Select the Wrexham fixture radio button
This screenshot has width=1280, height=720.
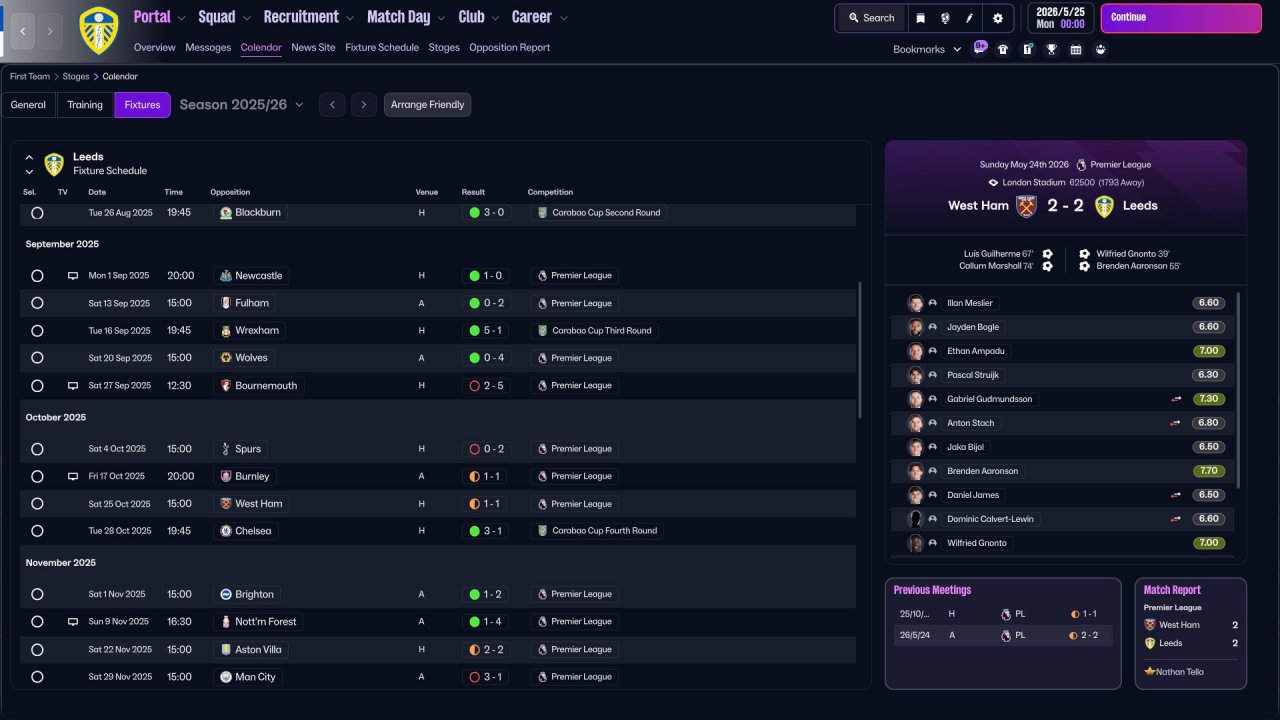(37, 331)
